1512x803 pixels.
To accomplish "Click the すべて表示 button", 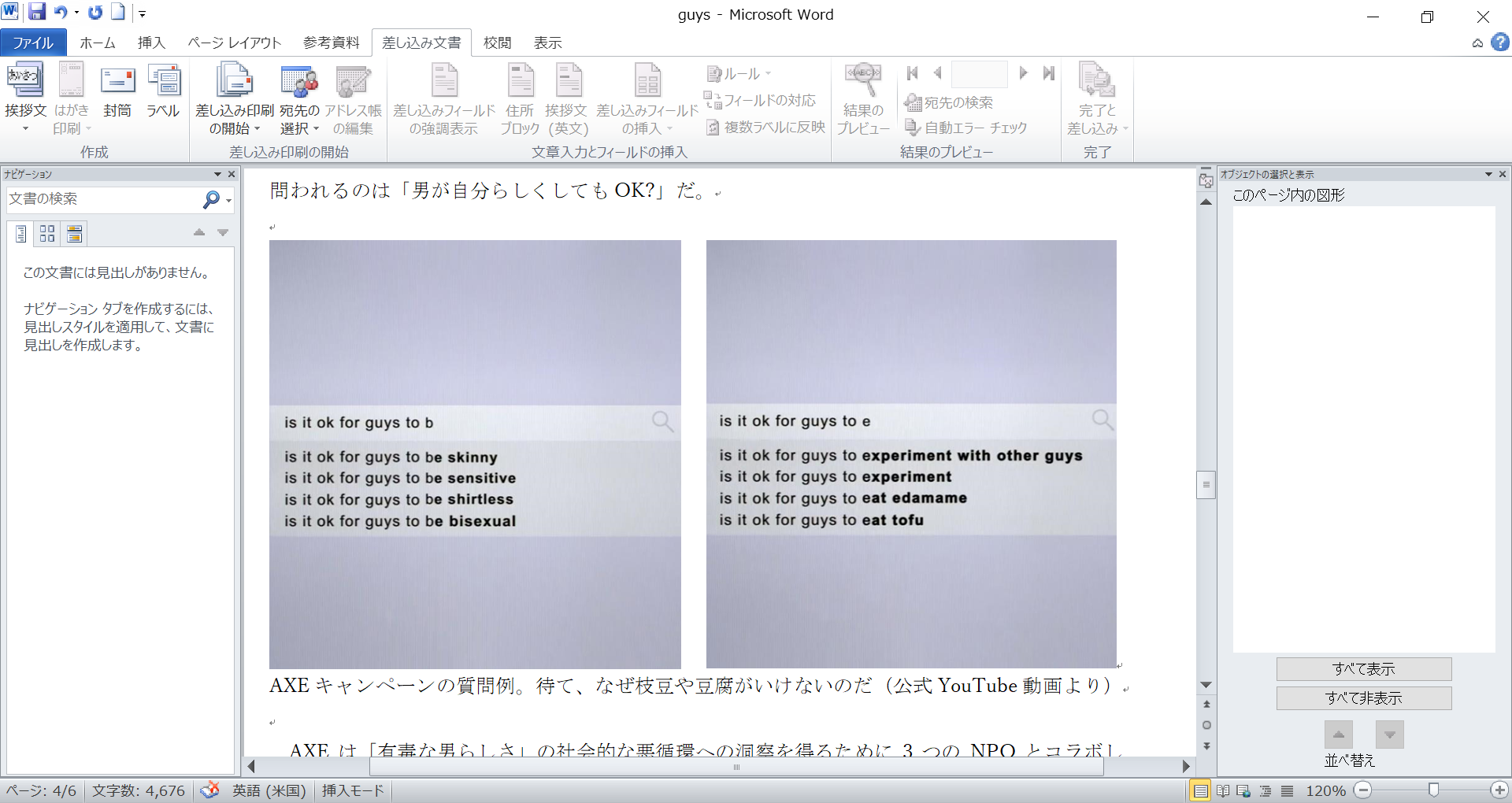I will coord(1363,669).
